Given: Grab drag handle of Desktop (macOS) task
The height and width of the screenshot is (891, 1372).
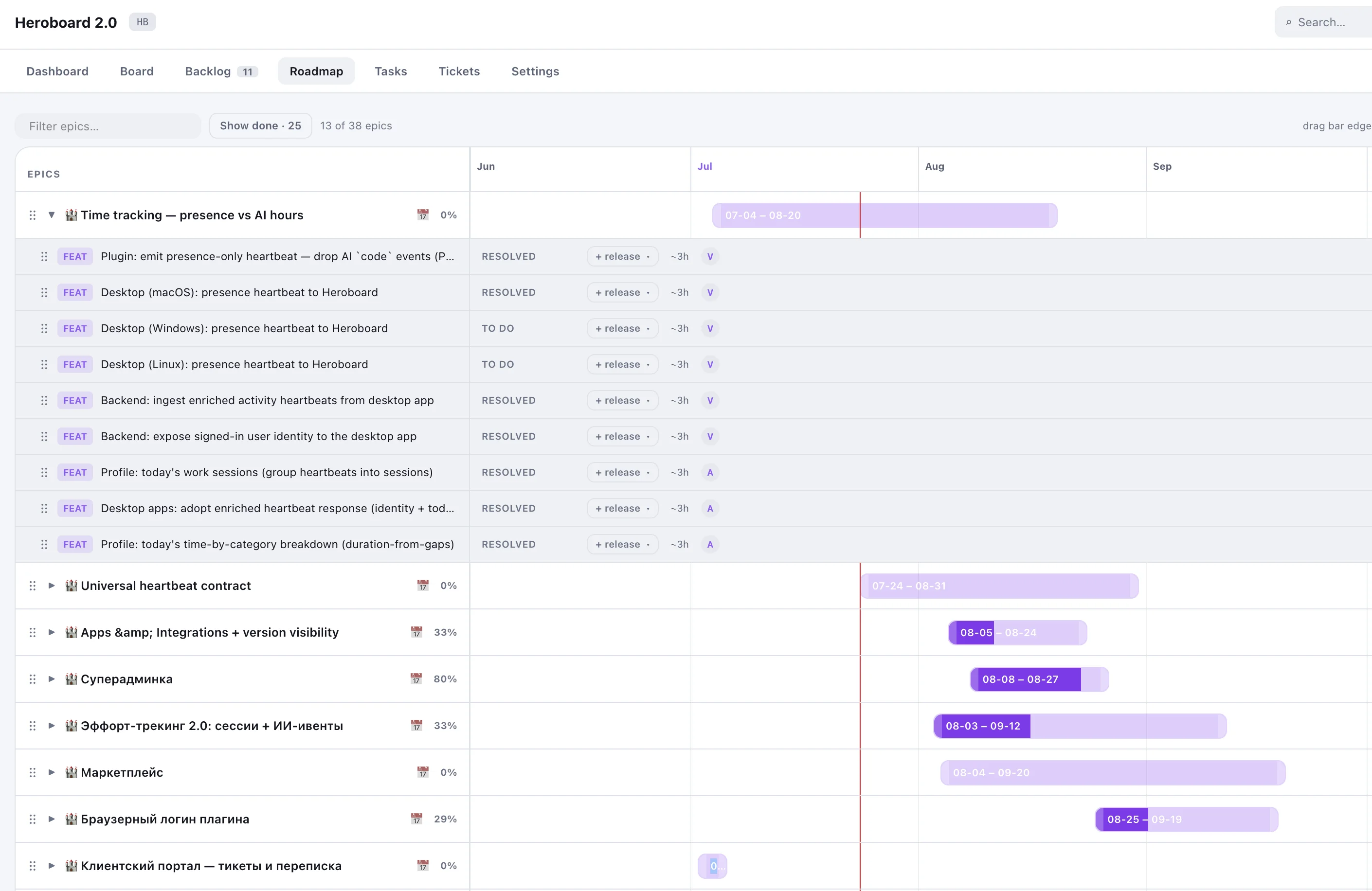Looking at the screenshot, I should pos(44,292).
